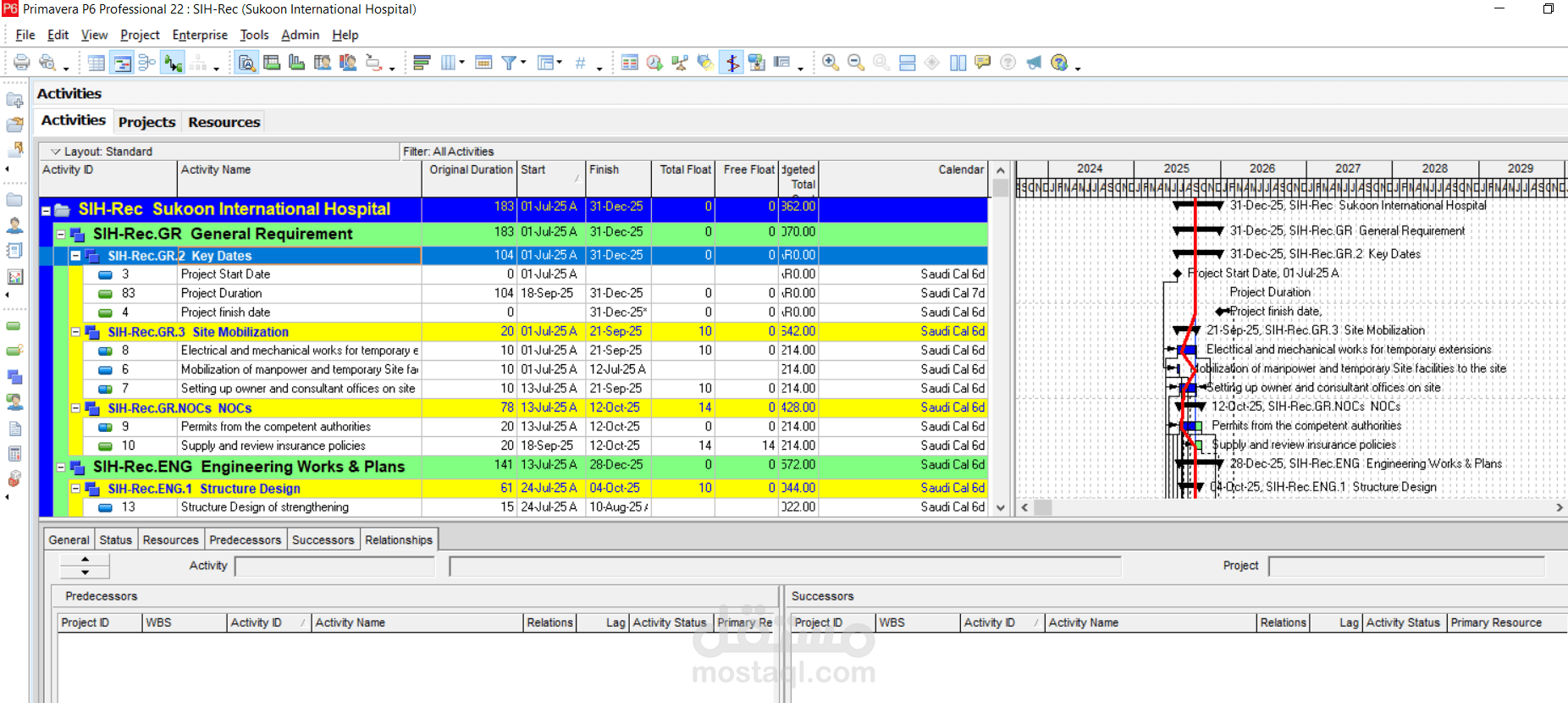Click the Zoom In magnifier

coord(831,63)
